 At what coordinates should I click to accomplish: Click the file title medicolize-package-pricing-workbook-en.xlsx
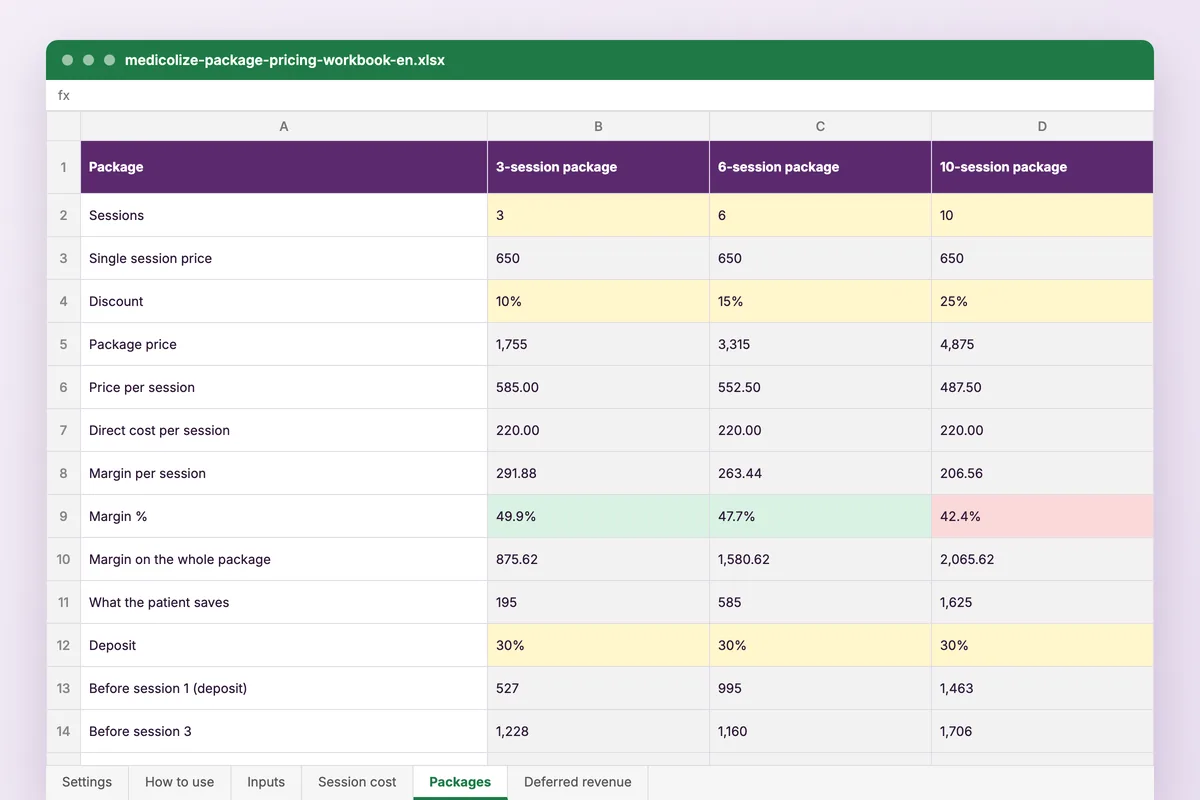coord(285,60)
